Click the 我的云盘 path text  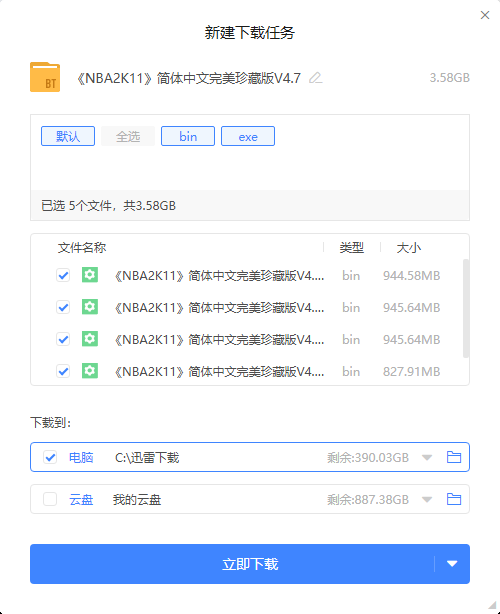[137, 499]
